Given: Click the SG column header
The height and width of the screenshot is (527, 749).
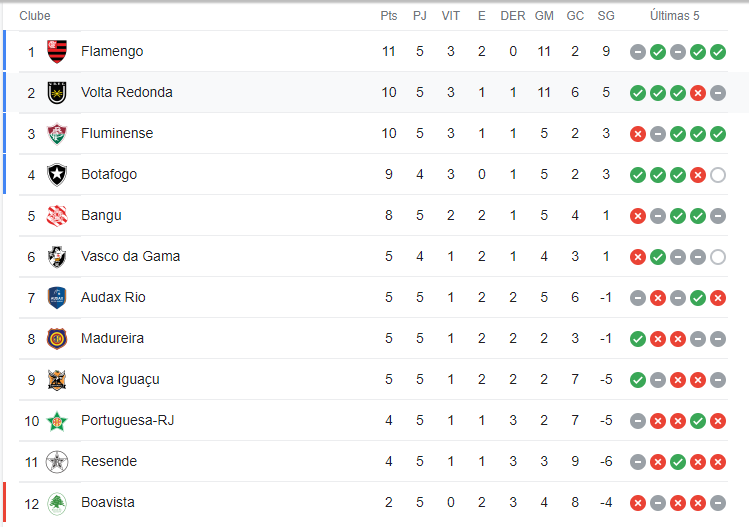Looking at the screenshot, I should [x=606, y=16].
